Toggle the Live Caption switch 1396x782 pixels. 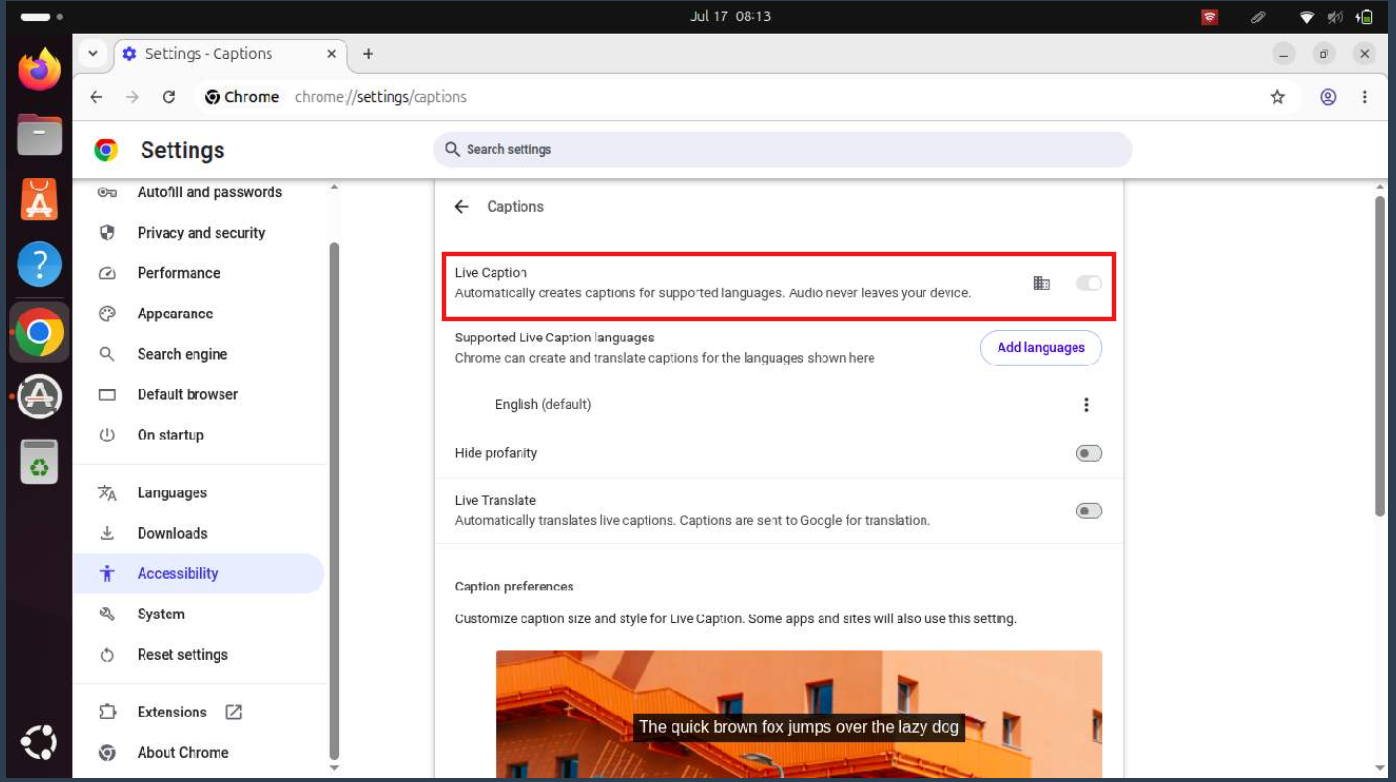tap(1088, 284)
